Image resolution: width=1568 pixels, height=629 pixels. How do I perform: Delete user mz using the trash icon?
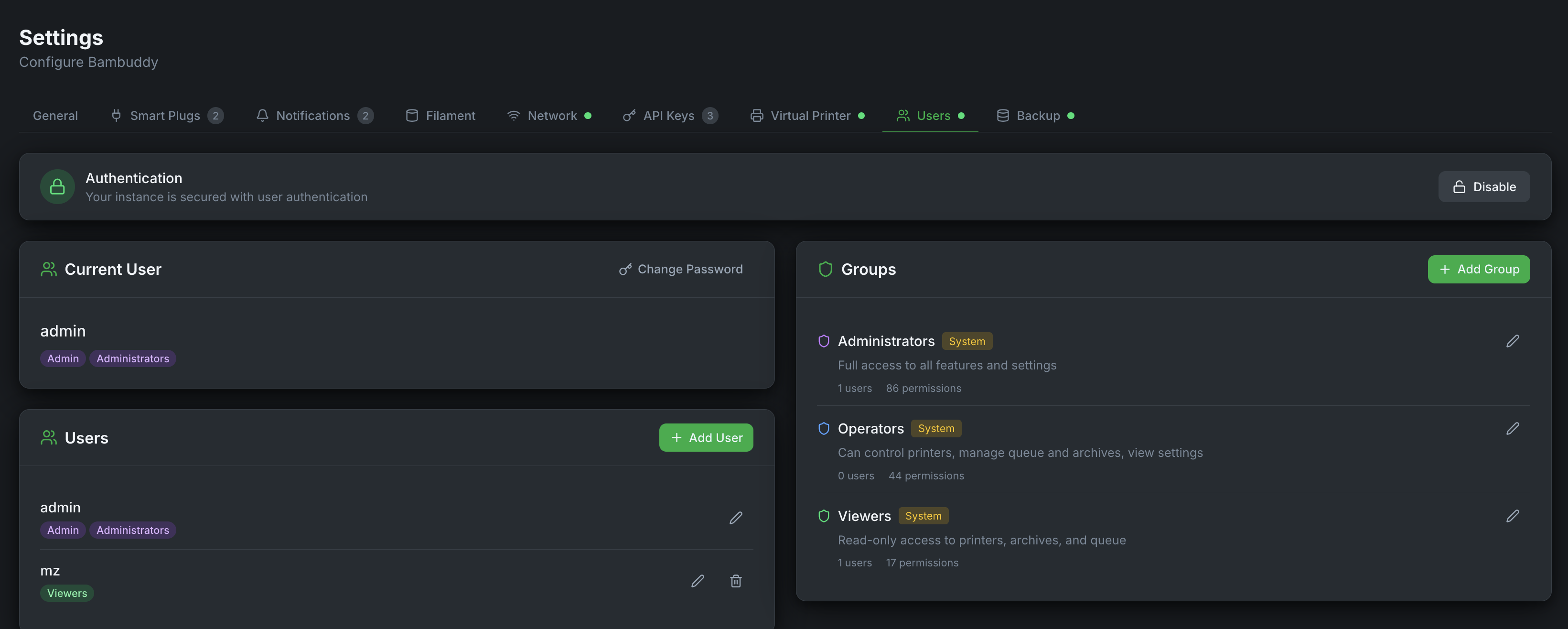(736, 581)
